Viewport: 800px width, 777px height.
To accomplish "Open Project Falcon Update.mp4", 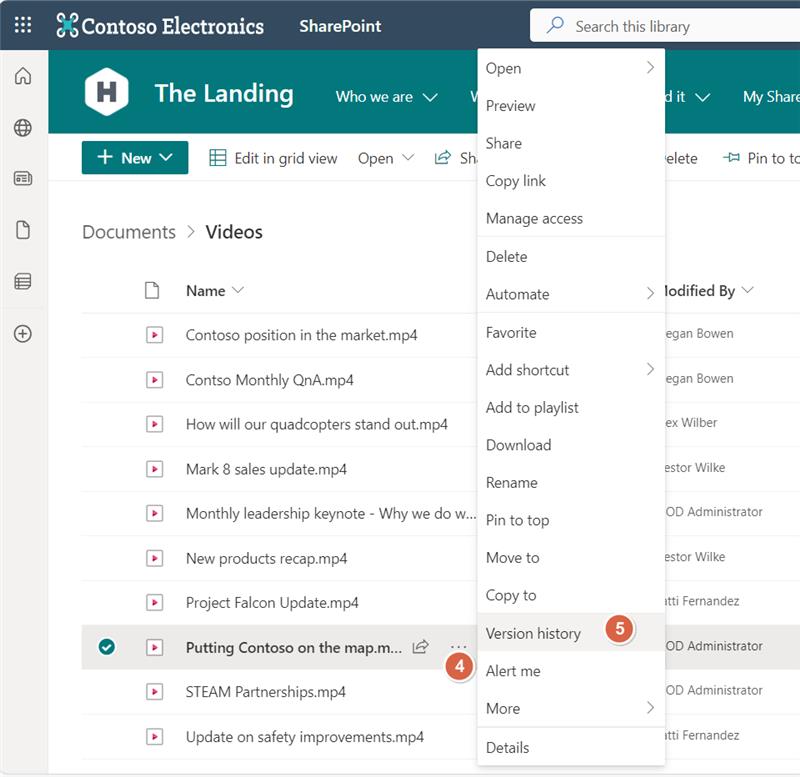I will (272, 603).
